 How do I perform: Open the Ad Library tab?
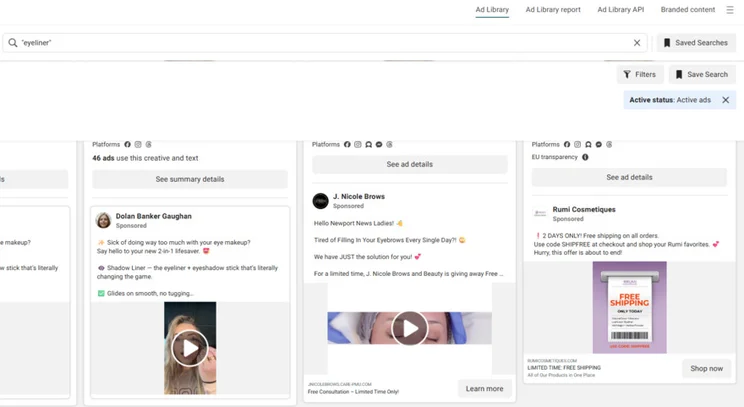click(492, 9)
